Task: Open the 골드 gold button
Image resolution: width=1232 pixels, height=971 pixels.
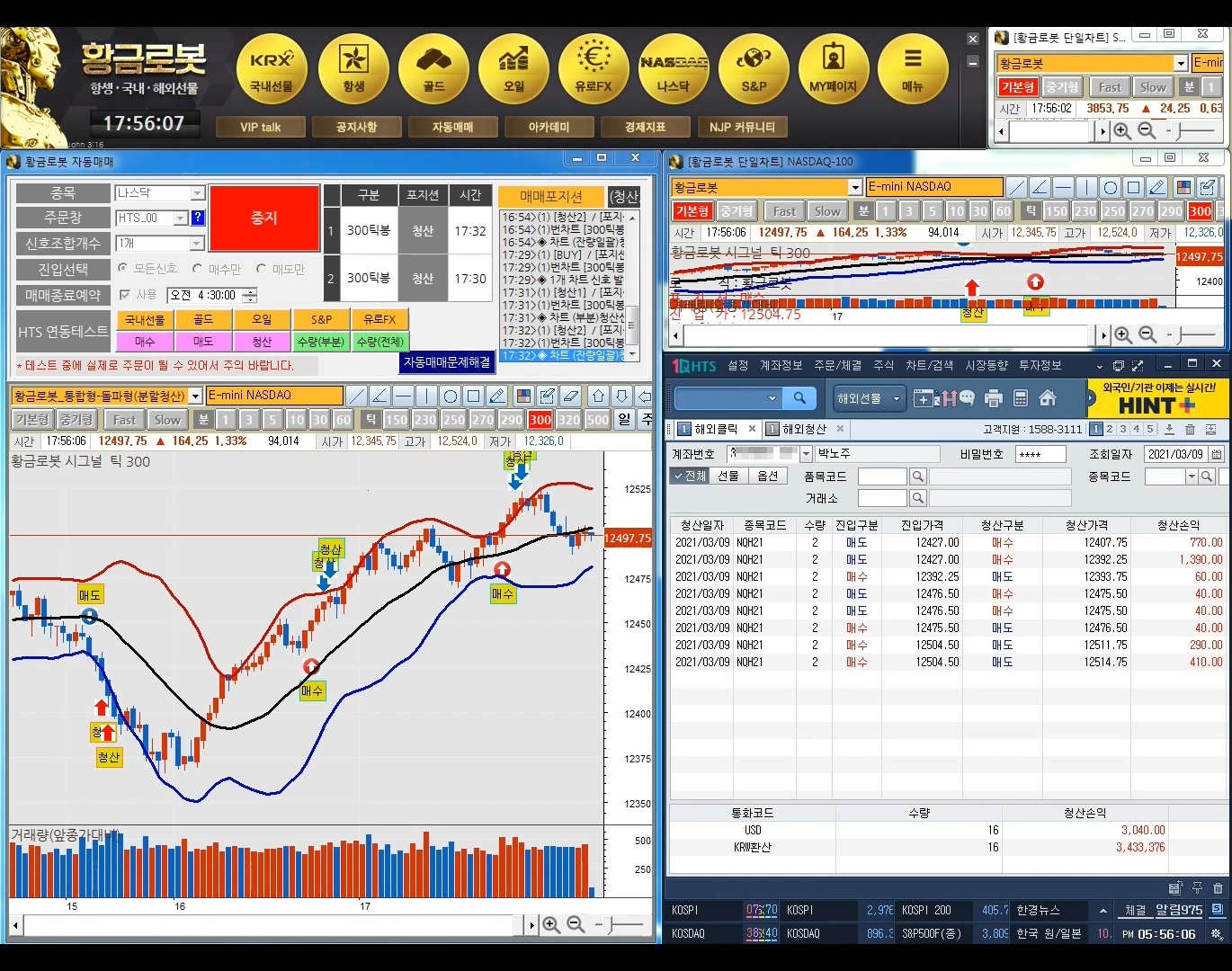Action: [434, 69]
